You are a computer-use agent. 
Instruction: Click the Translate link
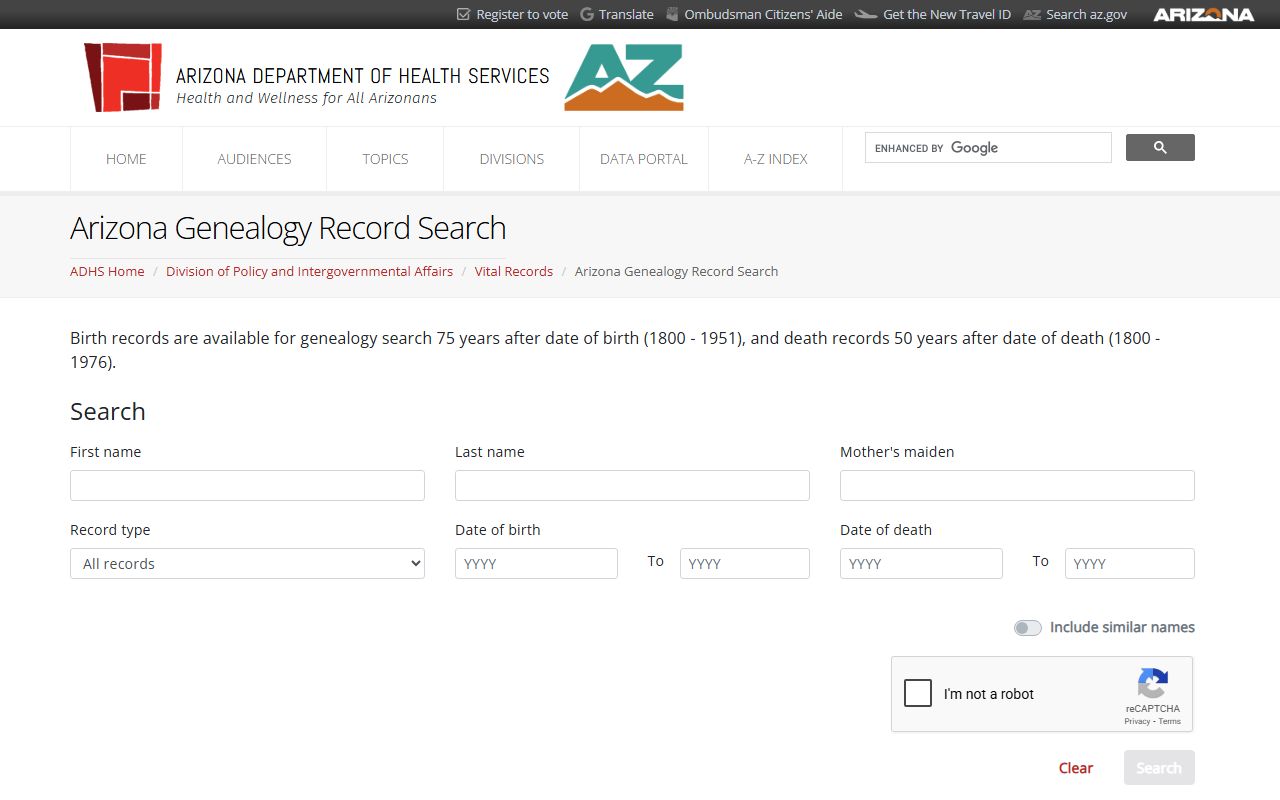click(626, 14)
